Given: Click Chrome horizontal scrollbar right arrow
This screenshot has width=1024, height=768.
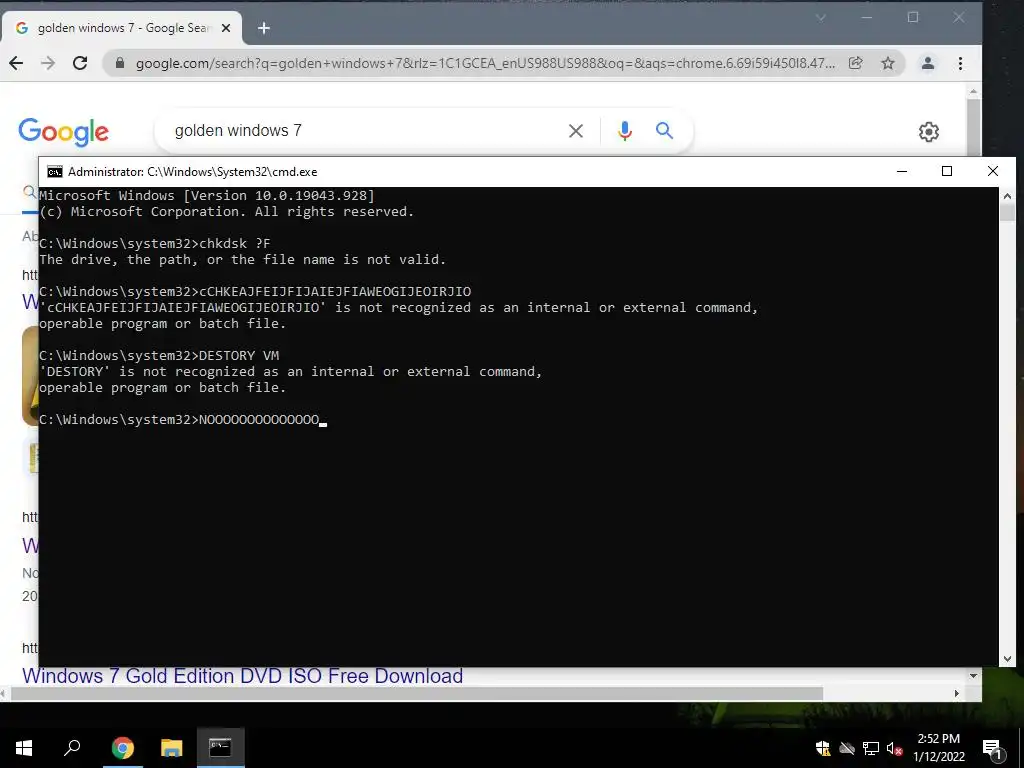Looking at the screenshot, I should click(x=957, y=694).
